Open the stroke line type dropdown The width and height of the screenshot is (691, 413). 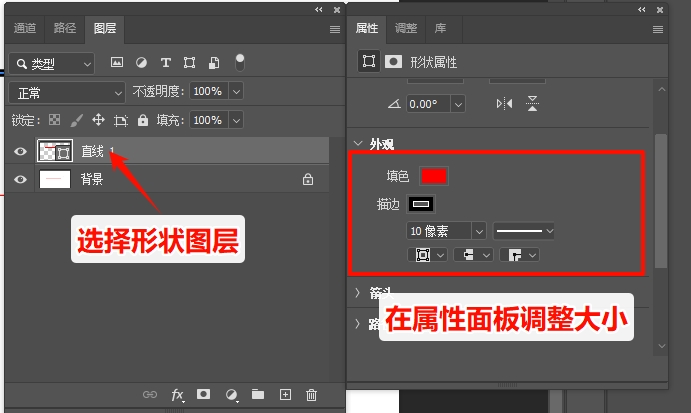pyautogui.click(x=524, y=231)
